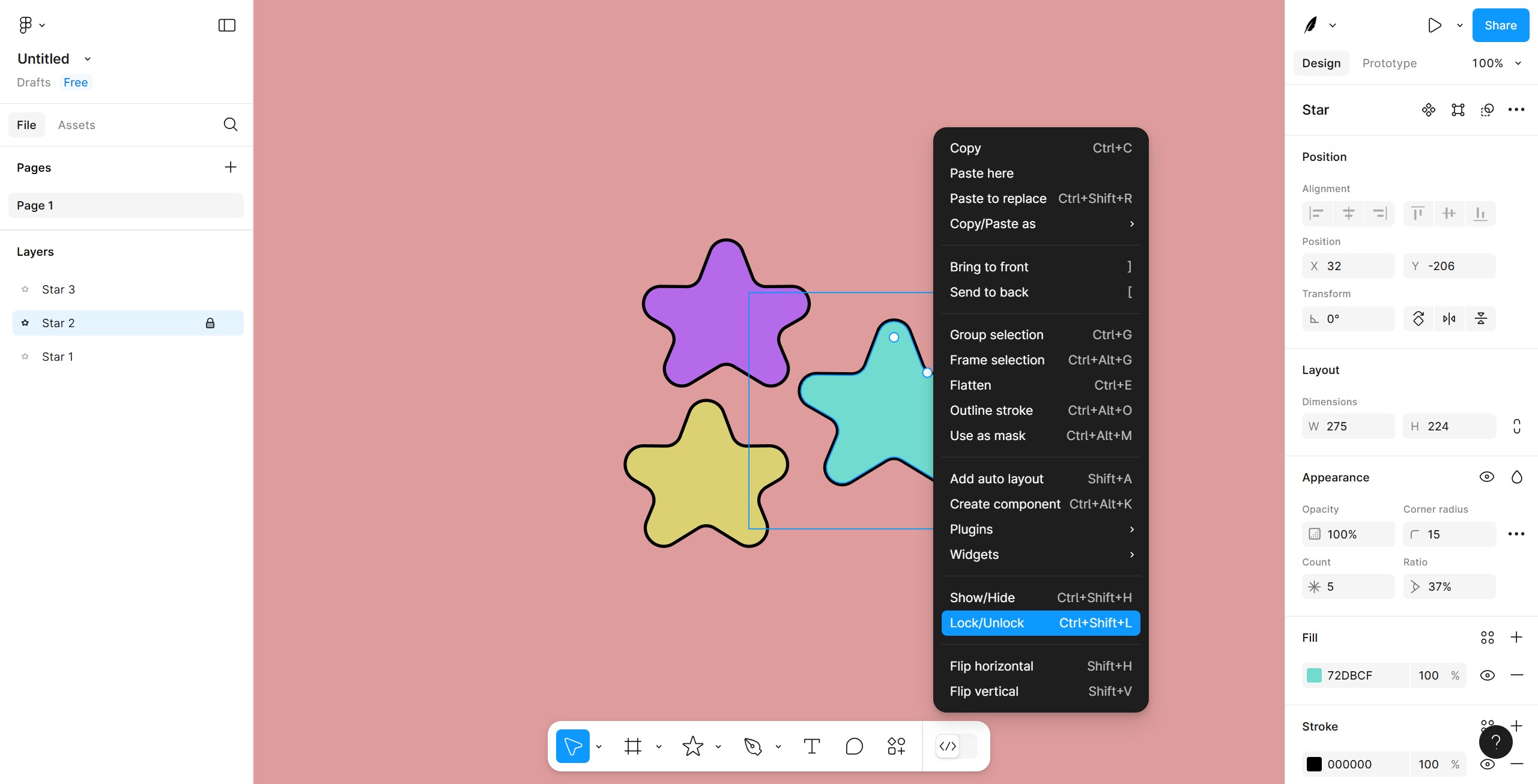Align right using alignment icon
Screen dimensions: 1538x784
(x=1379, y=214)
